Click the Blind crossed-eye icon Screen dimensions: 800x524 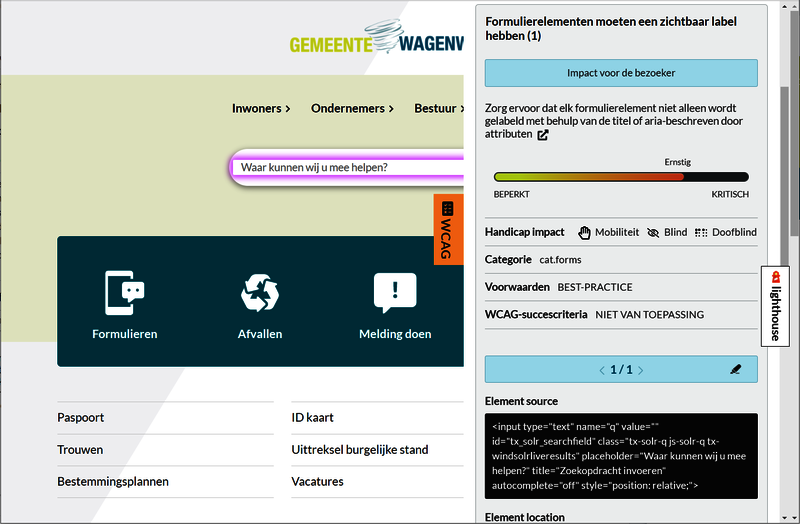[x=653, y=233]
